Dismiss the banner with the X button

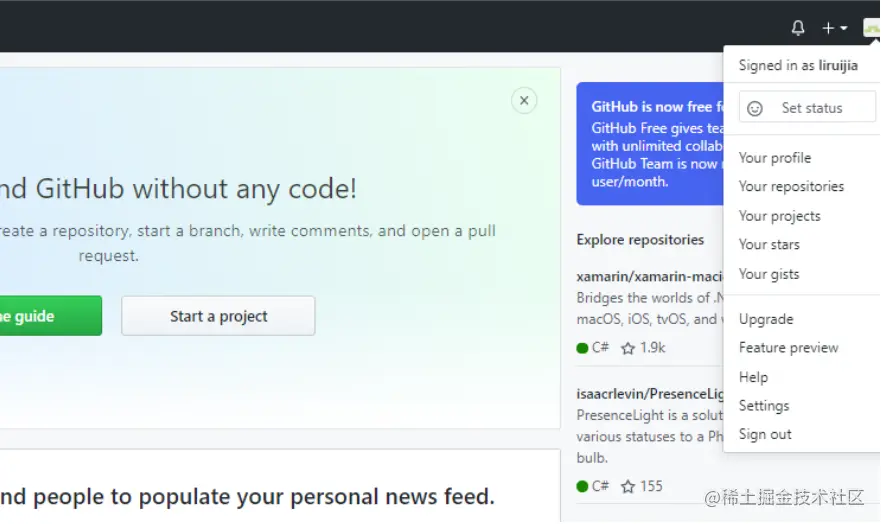coord(524,101)
